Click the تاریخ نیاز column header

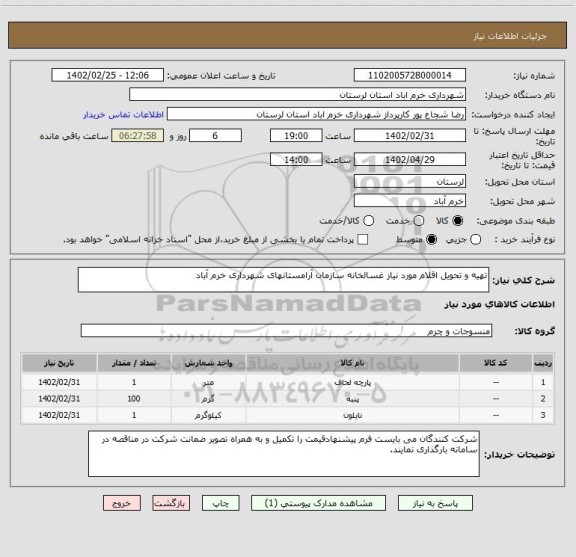[x=59, y=363]
